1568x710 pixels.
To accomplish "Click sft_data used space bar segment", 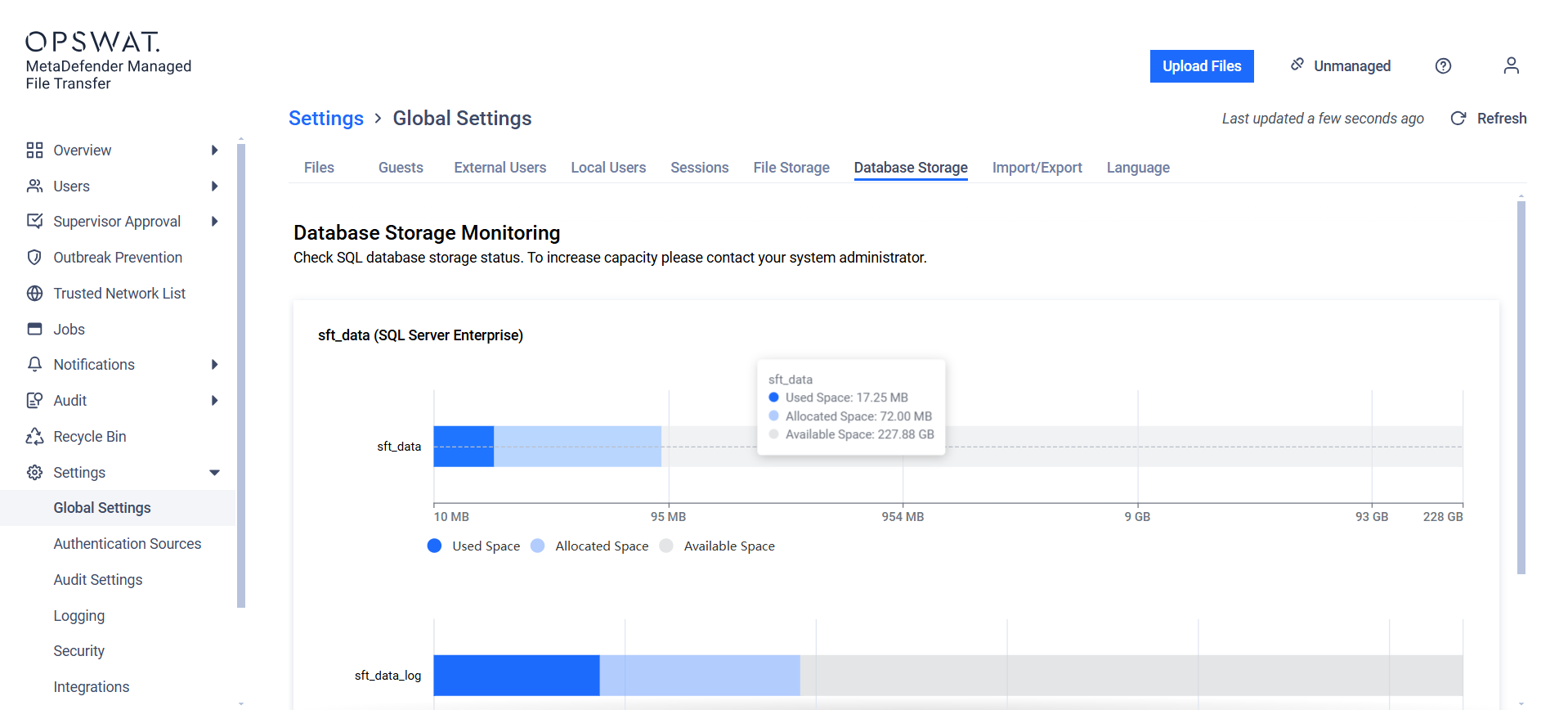I will tap(464, 447).
